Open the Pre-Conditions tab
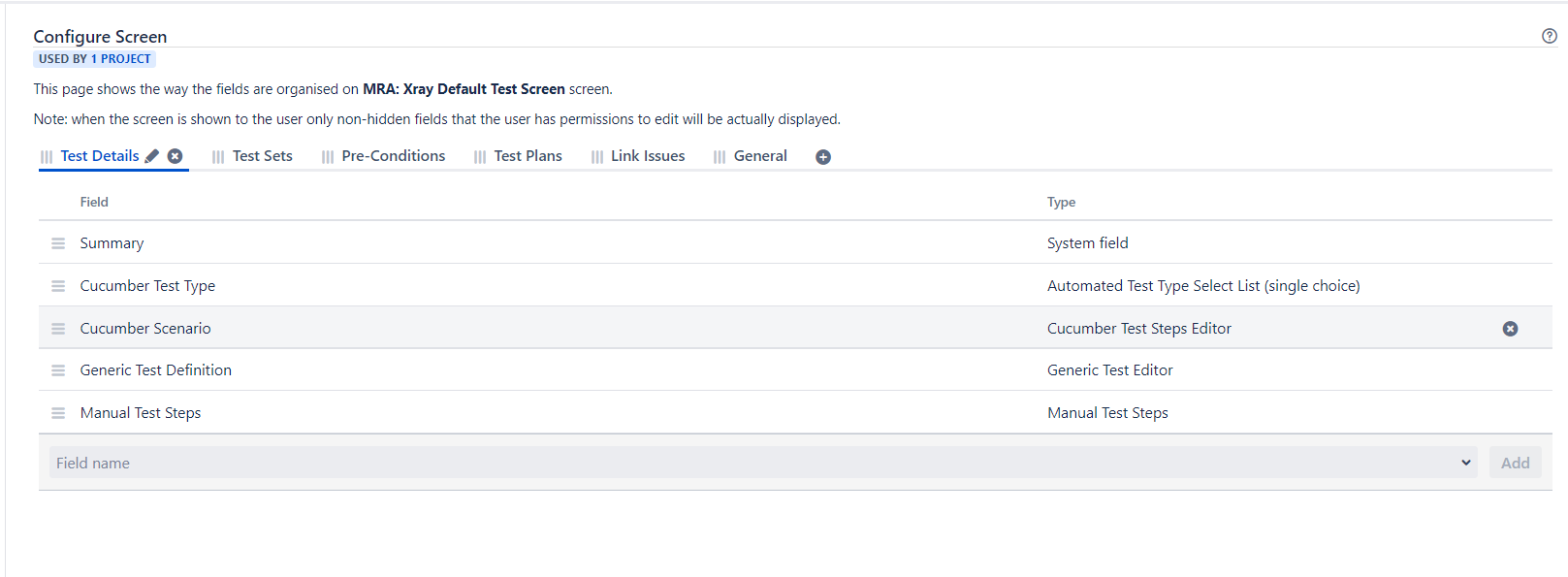This screenshot has width=1568, height=577. pos(393,156)
